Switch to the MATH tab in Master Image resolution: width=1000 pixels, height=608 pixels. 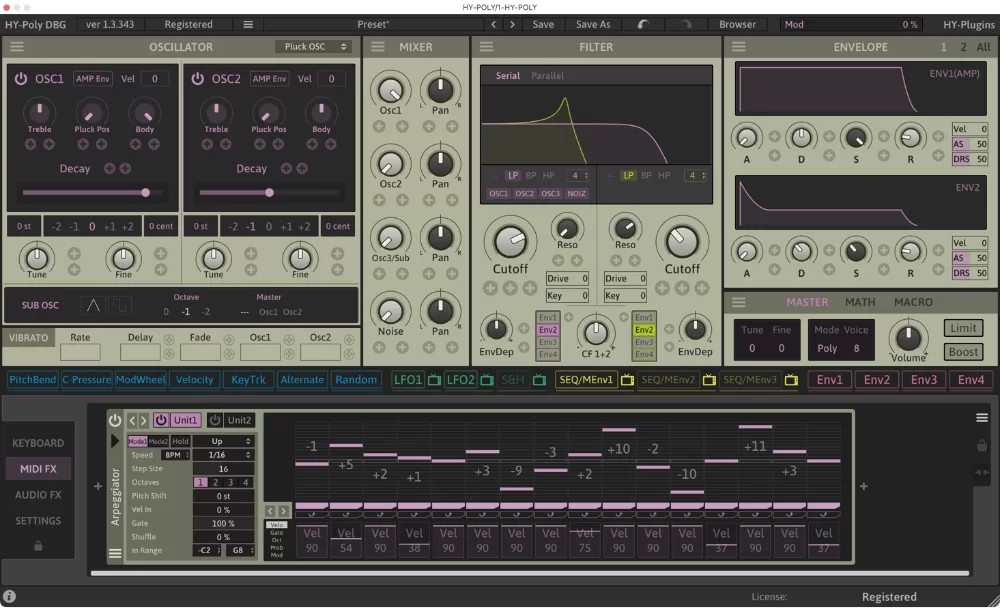[861, 301]
